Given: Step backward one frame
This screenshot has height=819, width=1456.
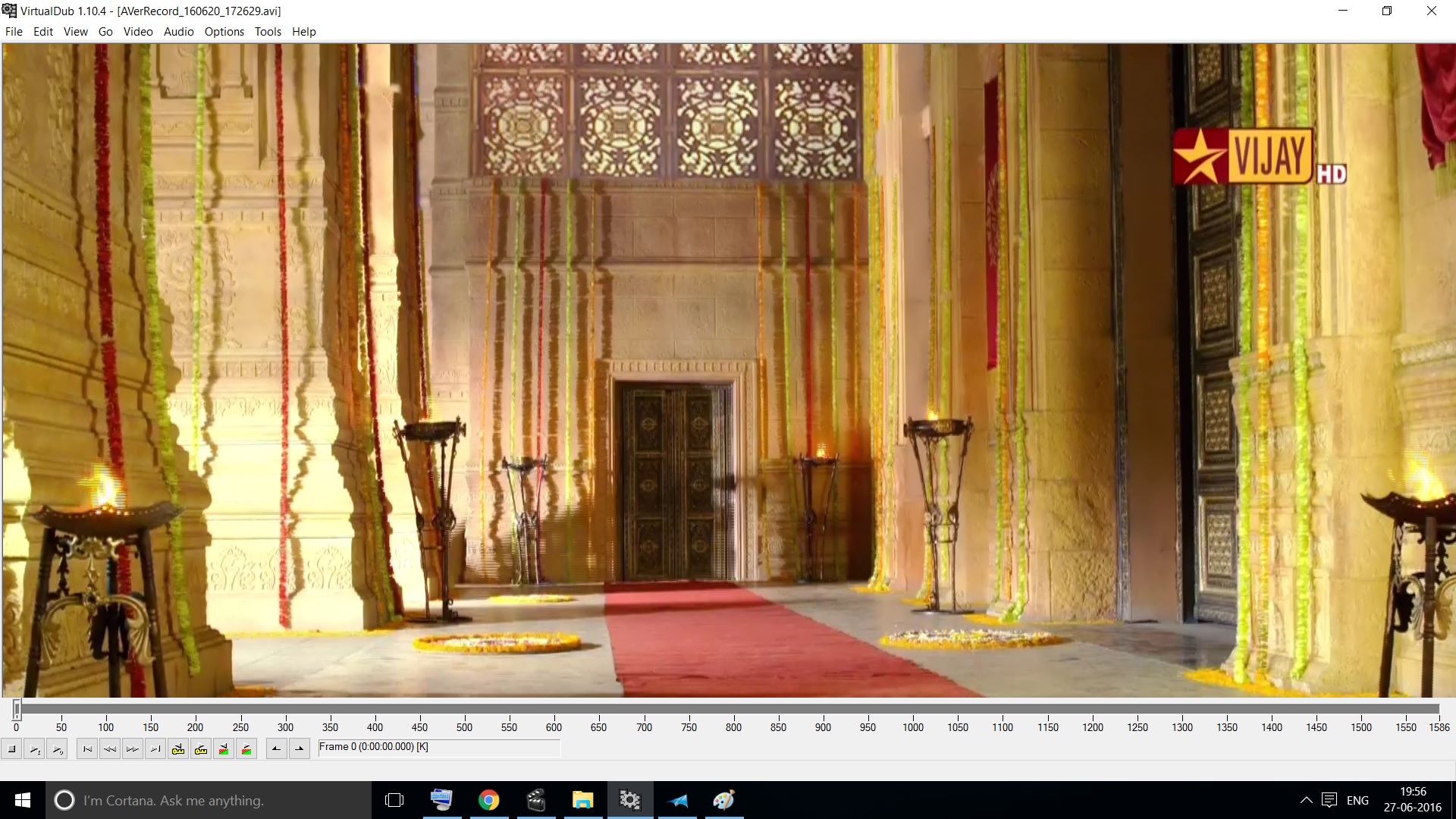Looking at the screenshot, I should click(x=110, y=749).
